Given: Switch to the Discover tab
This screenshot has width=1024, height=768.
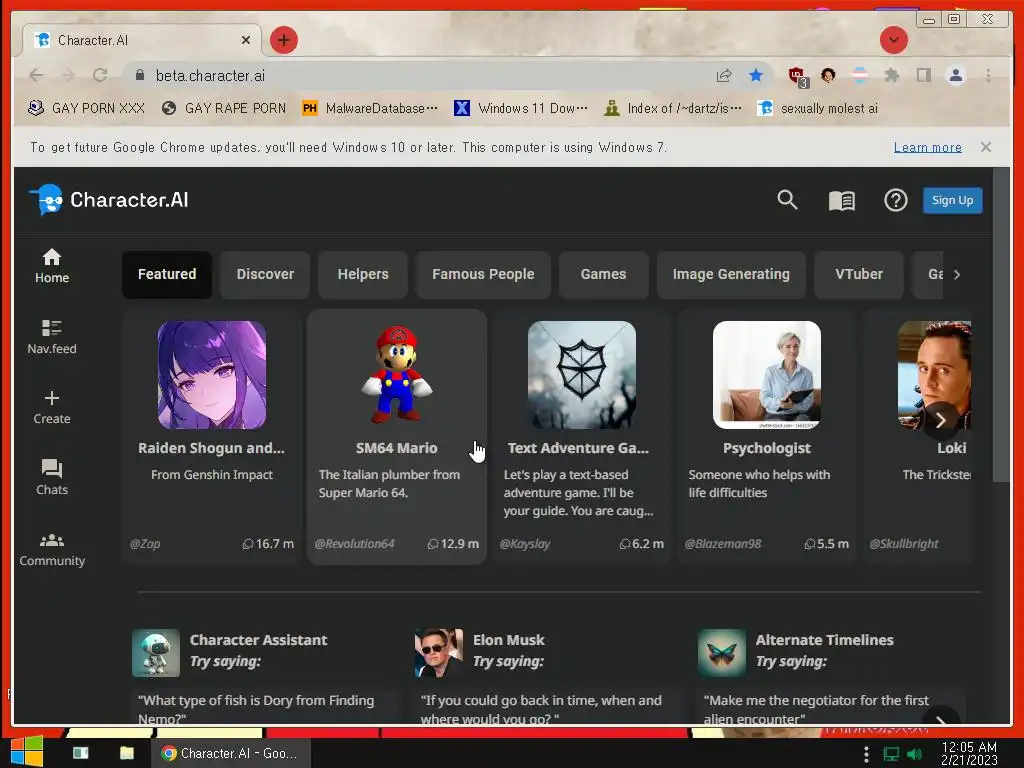Looking at the screenshot, I should (265, 274).
